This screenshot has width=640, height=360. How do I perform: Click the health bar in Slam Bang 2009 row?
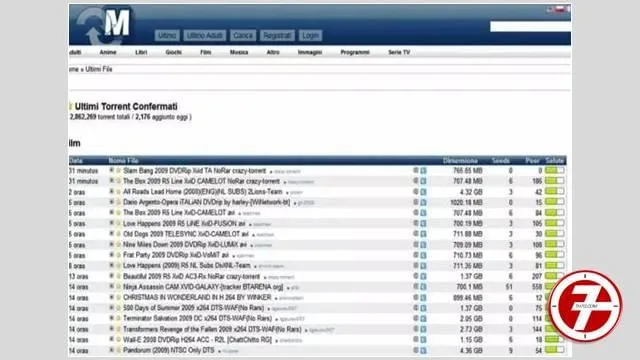(x=554, y=170)
